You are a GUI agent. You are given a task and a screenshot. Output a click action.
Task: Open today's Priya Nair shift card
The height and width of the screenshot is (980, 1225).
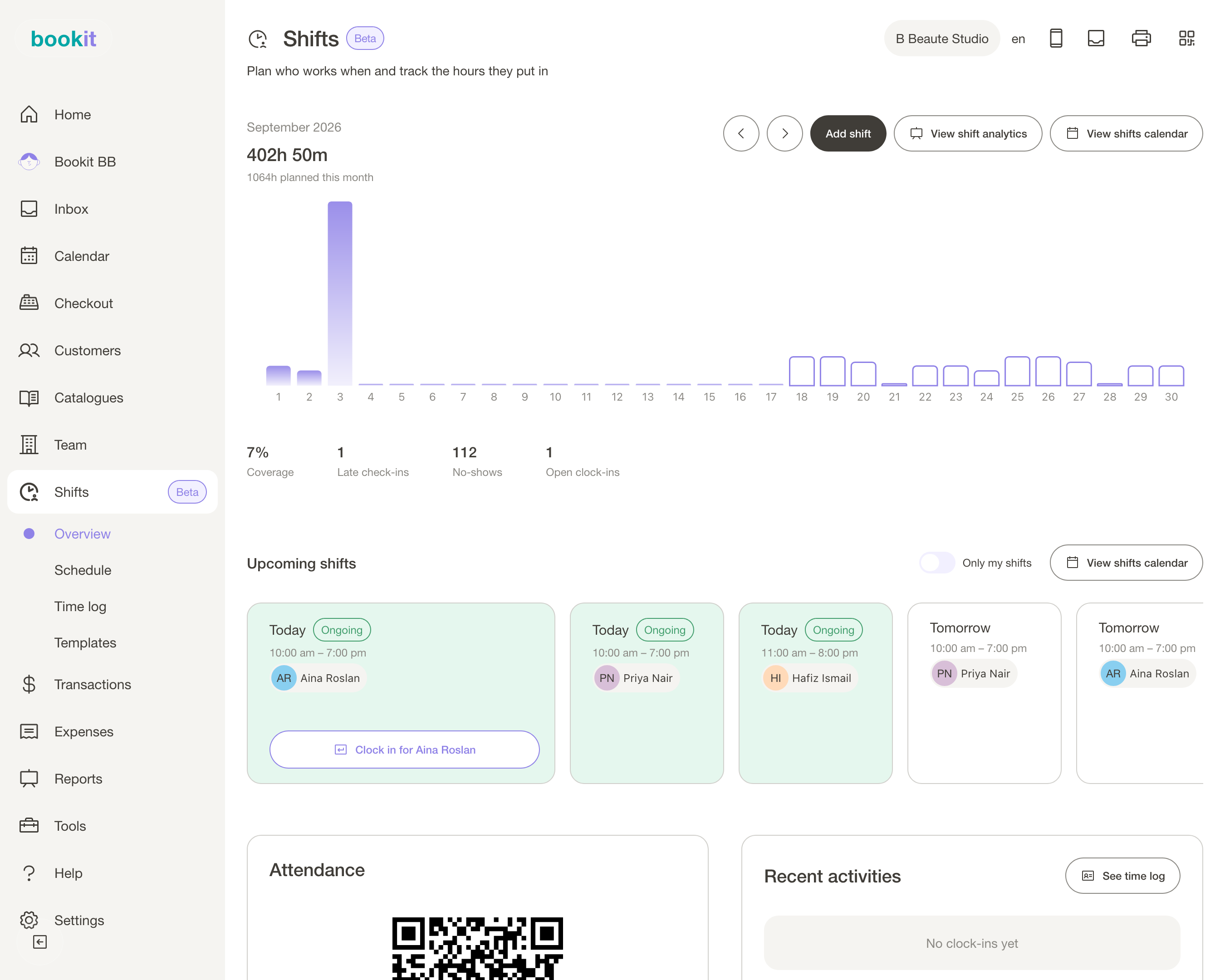tap(647, 693)
